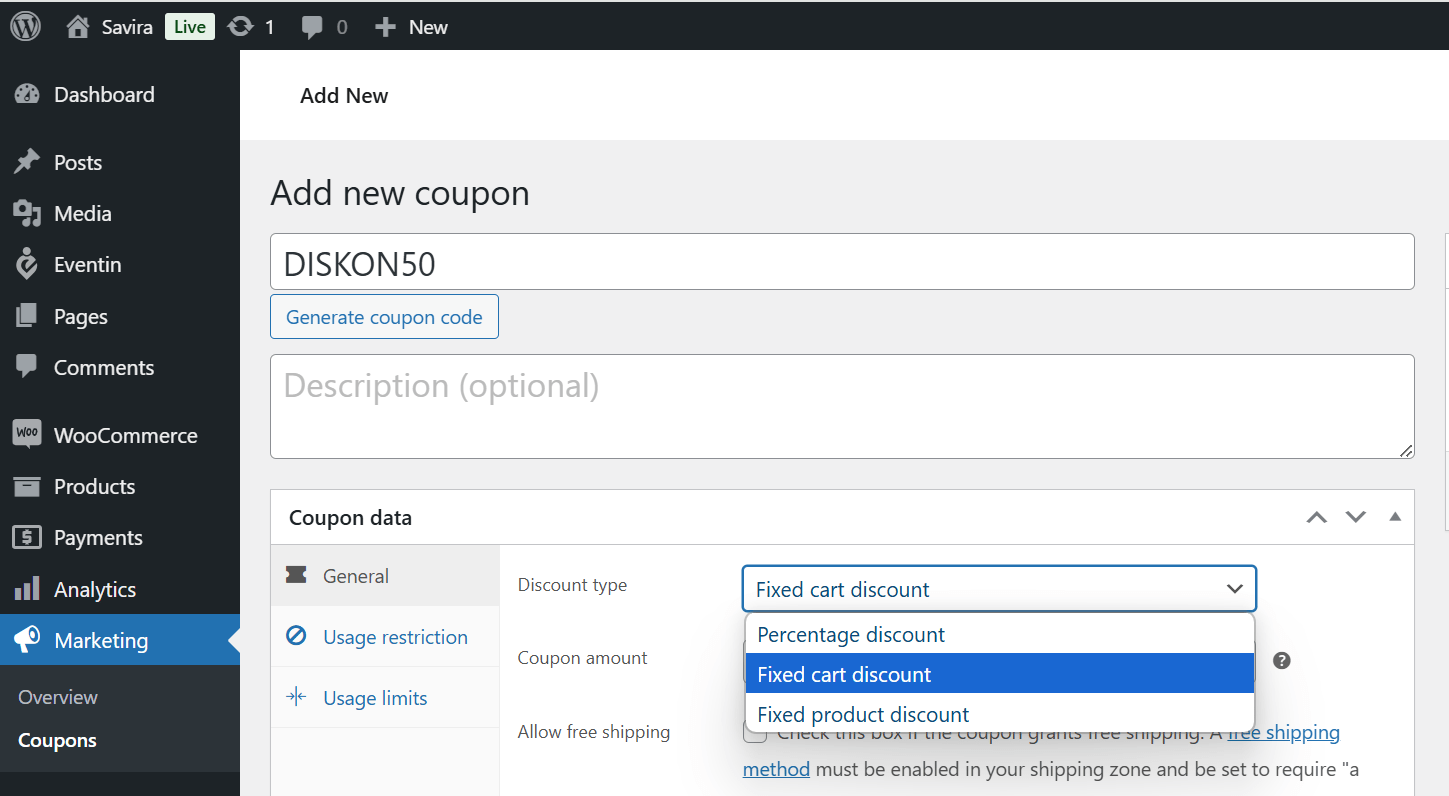Screen dimensions: 1449x796
Task: Collapse the Coupon data panel toggle triangle
Action: click(x=1394, y=517)
